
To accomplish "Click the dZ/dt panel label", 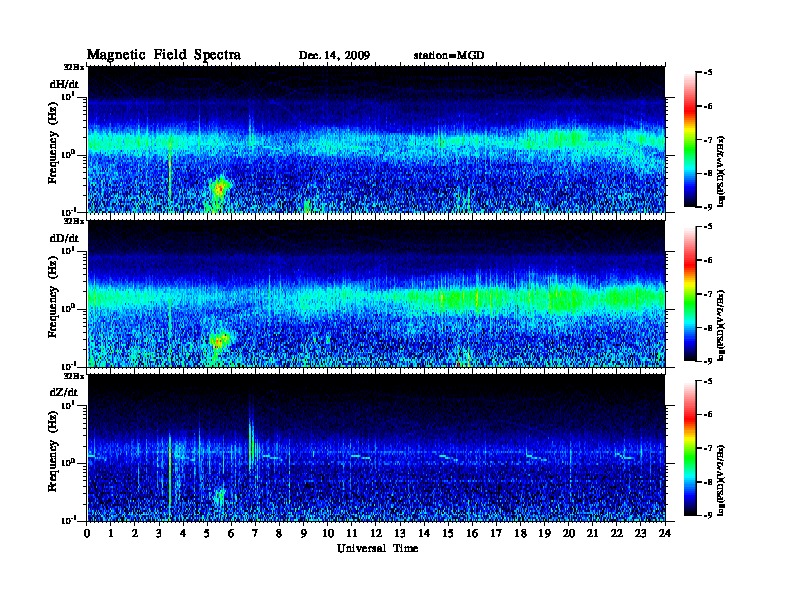I will point(64,392).
